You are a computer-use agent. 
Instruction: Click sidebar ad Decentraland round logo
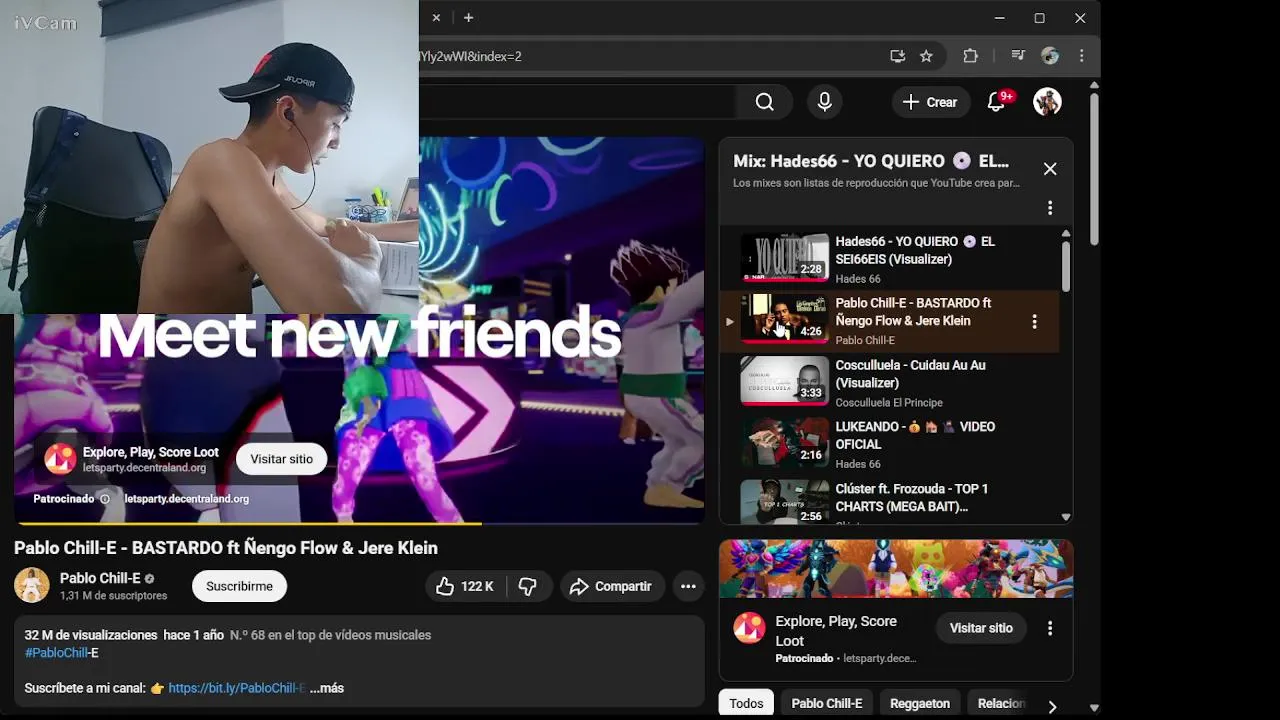[x=749, y=628]
